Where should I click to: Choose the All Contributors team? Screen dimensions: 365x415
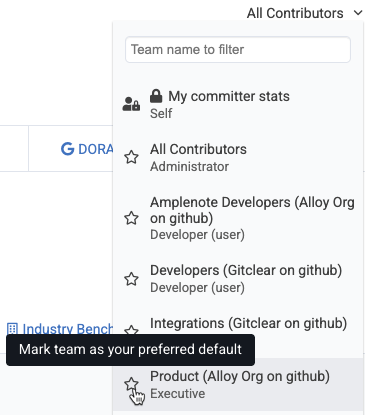[238, 157]
